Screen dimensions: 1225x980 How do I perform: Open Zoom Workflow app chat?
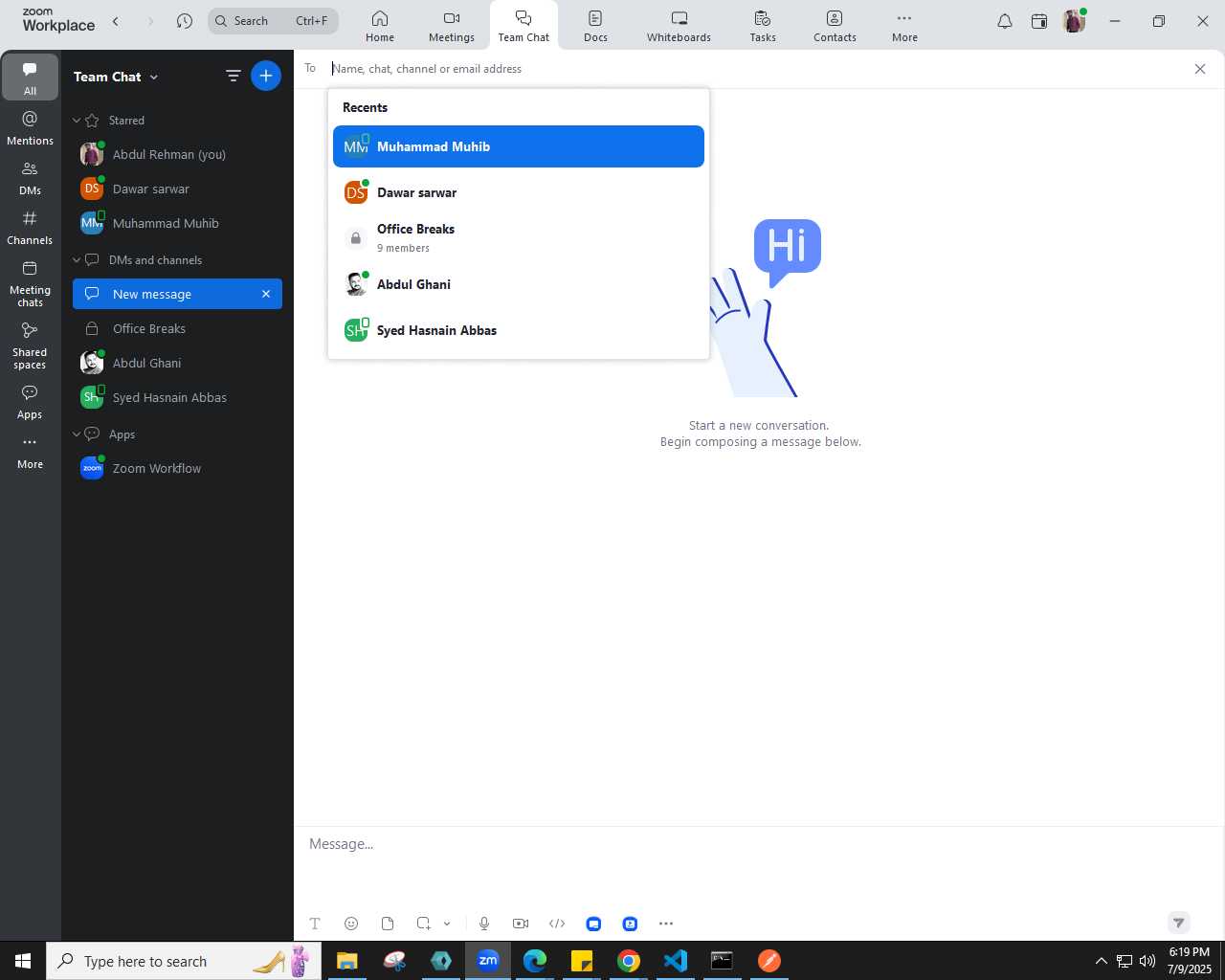pyautogui.click(x=177, y=468)
